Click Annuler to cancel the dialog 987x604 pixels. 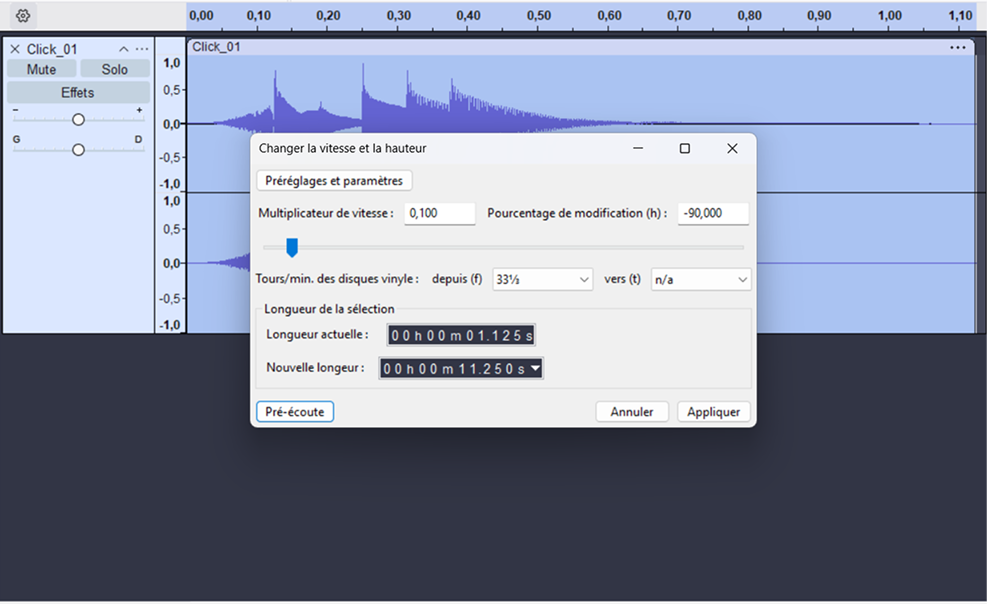coord(632,412)
